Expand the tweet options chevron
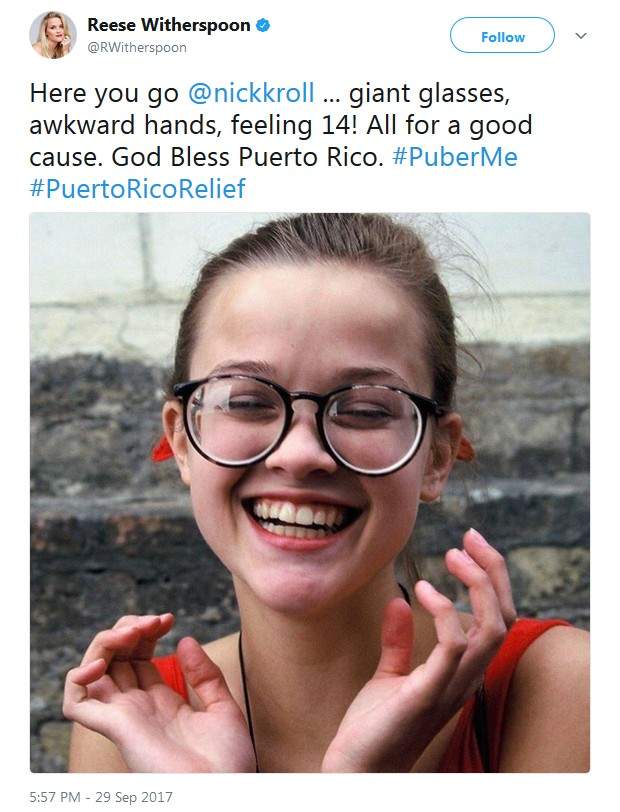This screenshot has height=812, width=620. [581, 36]
